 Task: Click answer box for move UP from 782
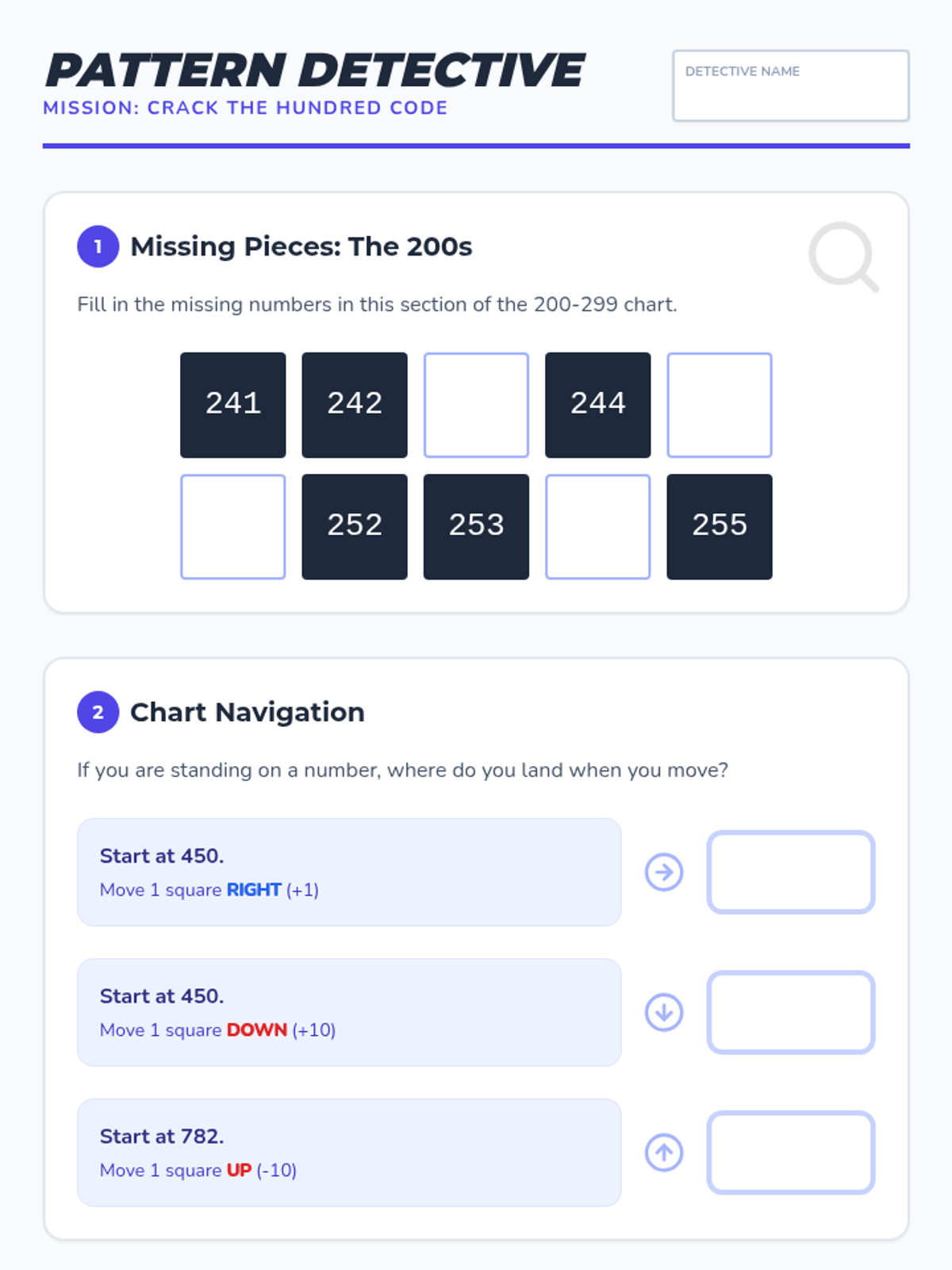[x=790, y=1153]
